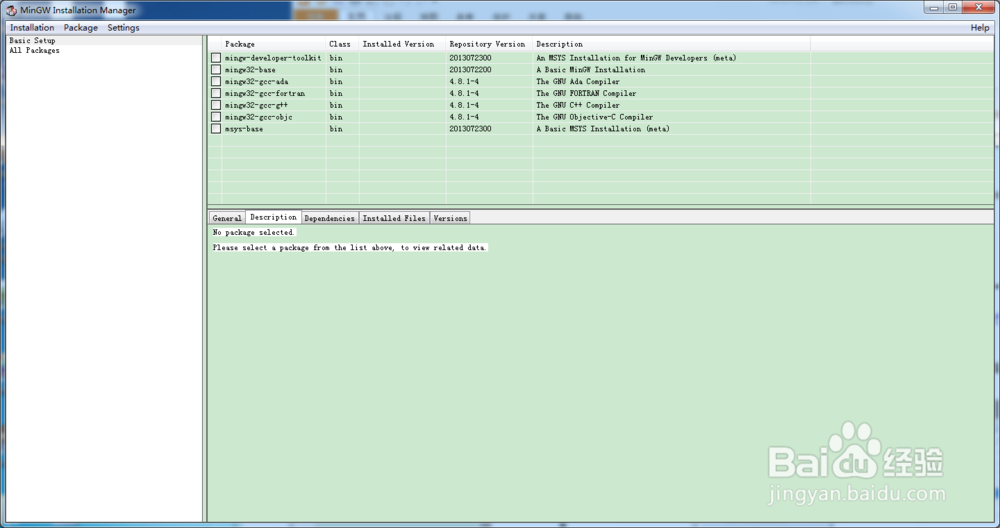The image size is (1000, 528).
Task: Minimize the MinGW Installation Manager window
Action: tap(934, 8)
